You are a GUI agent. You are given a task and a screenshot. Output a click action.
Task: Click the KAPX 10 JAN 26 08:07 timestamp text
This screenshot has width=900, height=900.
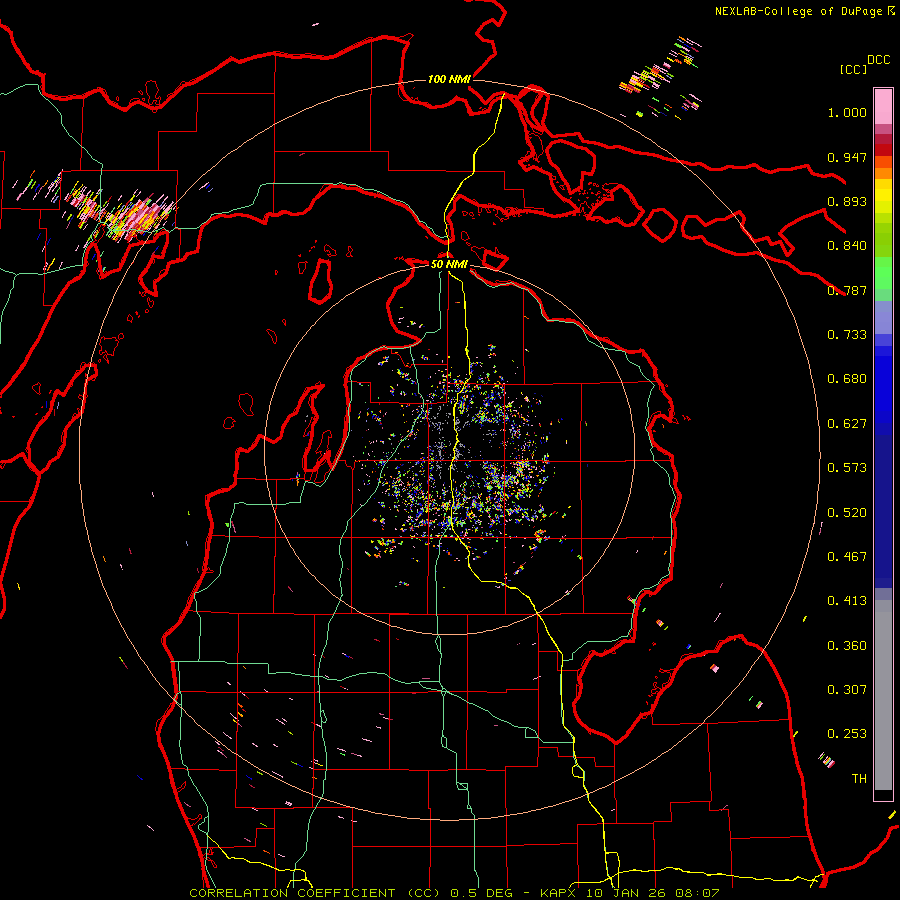pos(630,893)
